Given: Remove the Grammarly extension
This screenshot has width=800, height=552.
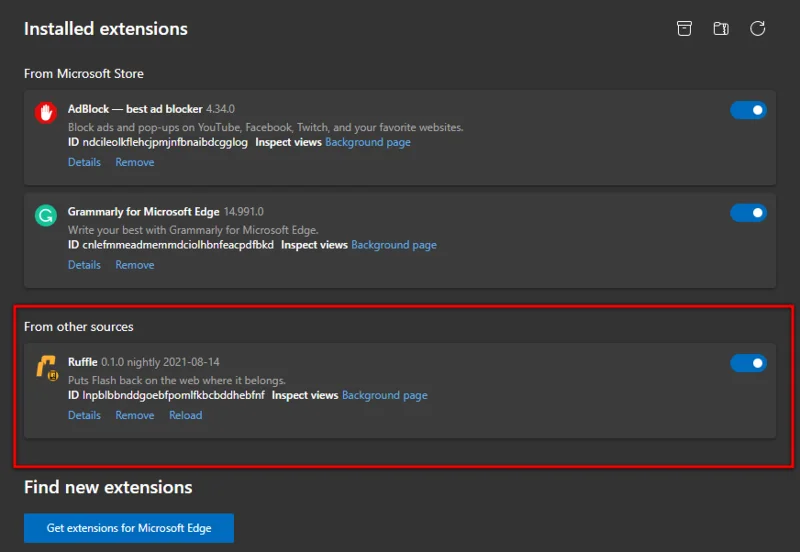Looking at the screenshot, I should (135, 265).
